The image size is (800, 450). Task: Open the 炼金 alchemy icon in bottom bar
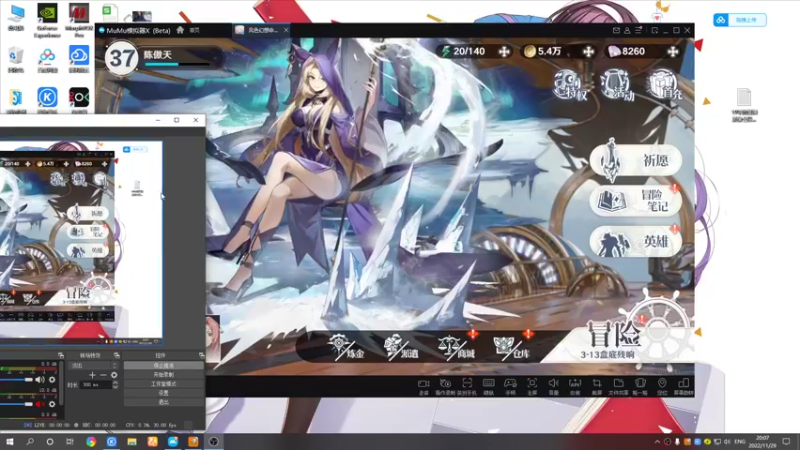(x=347, y=347)
